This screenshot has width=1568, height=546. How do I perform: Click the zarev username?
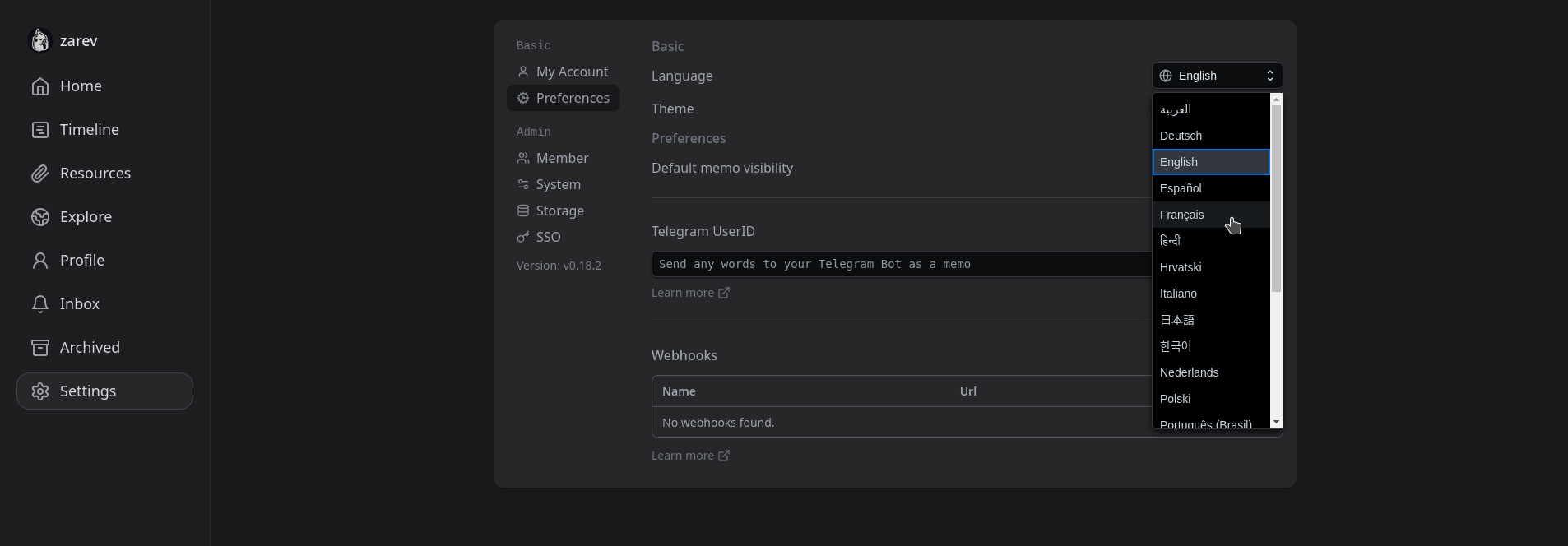pos(79,41)
